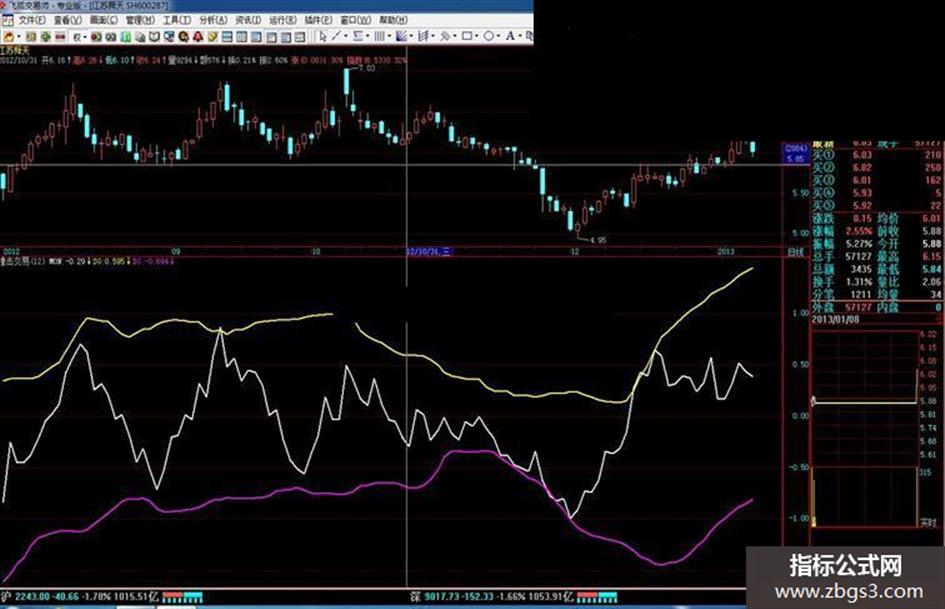
Task: Click the 总手 57127 value
Action: point(858,256)
